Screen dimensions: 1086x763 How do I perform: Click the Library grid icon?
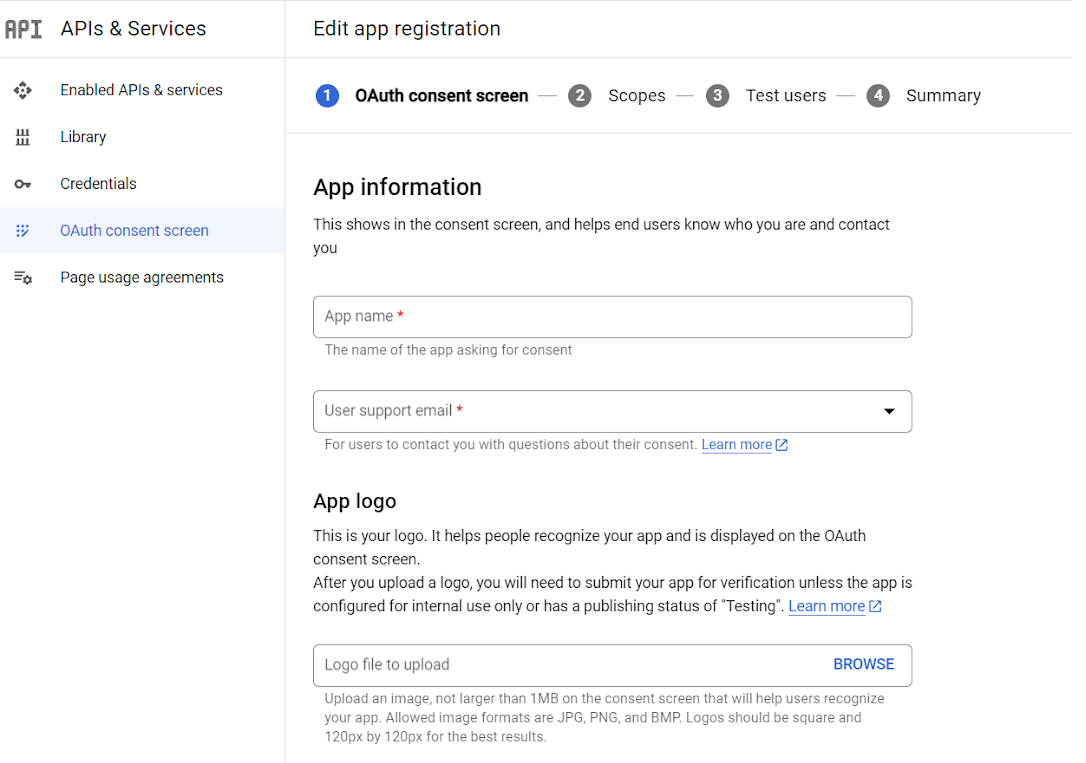coord(23,137)
